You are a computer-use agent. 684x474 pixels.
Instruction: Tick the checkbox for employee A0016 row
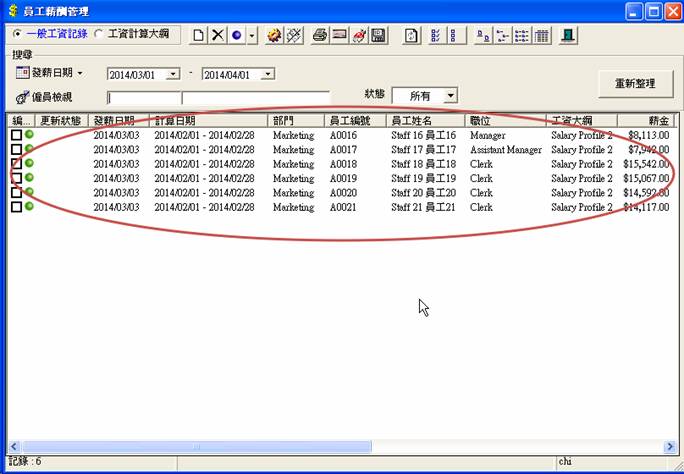(16, 135)
